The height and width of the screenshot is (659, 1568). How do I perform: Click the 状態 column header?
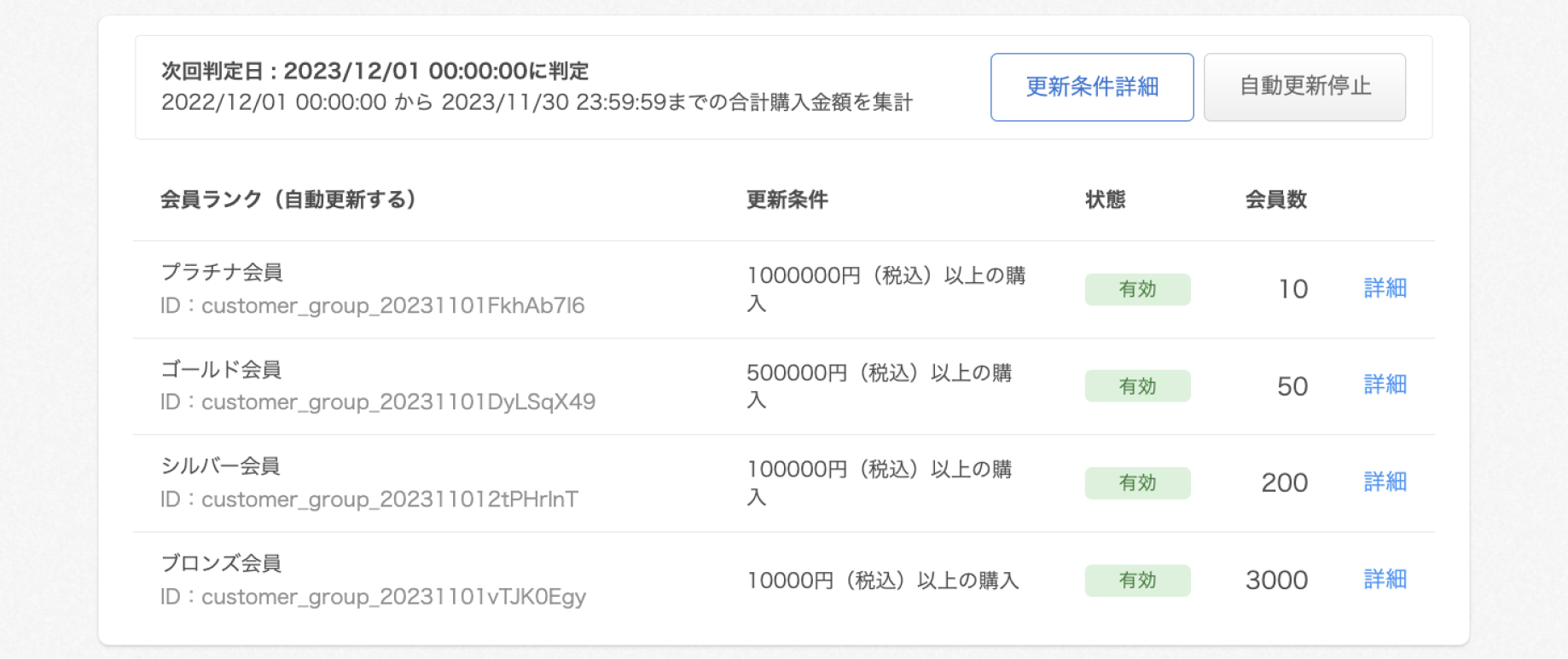(1106, 199)
